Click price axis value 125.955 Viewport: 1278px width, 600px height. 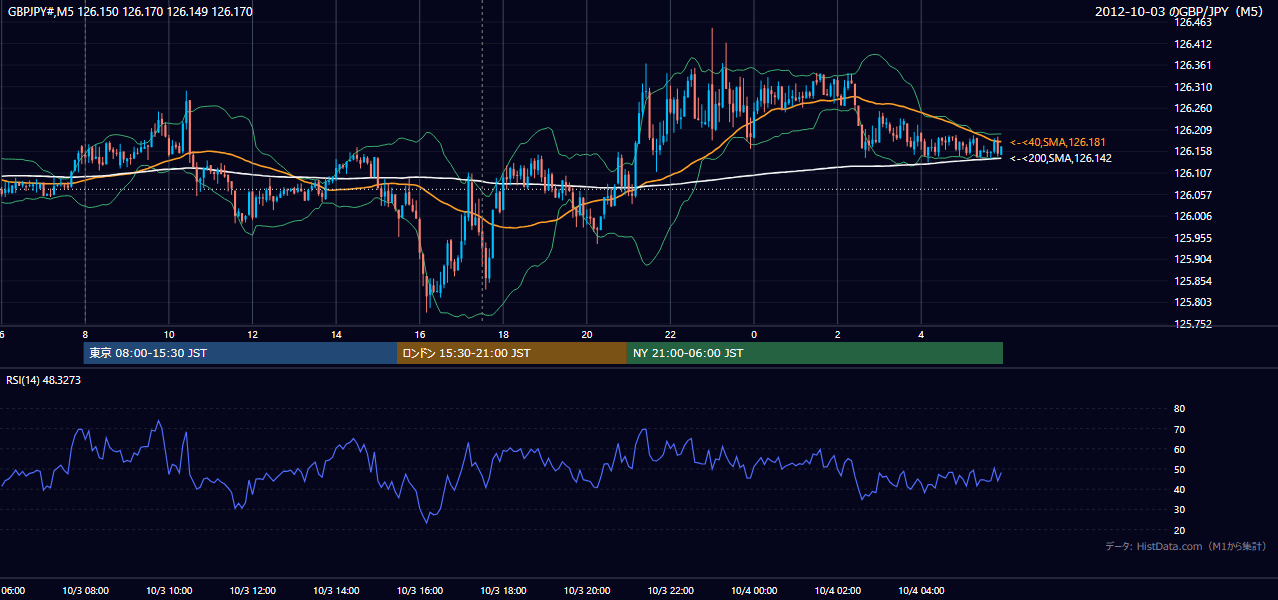(x=1194, y=238)
